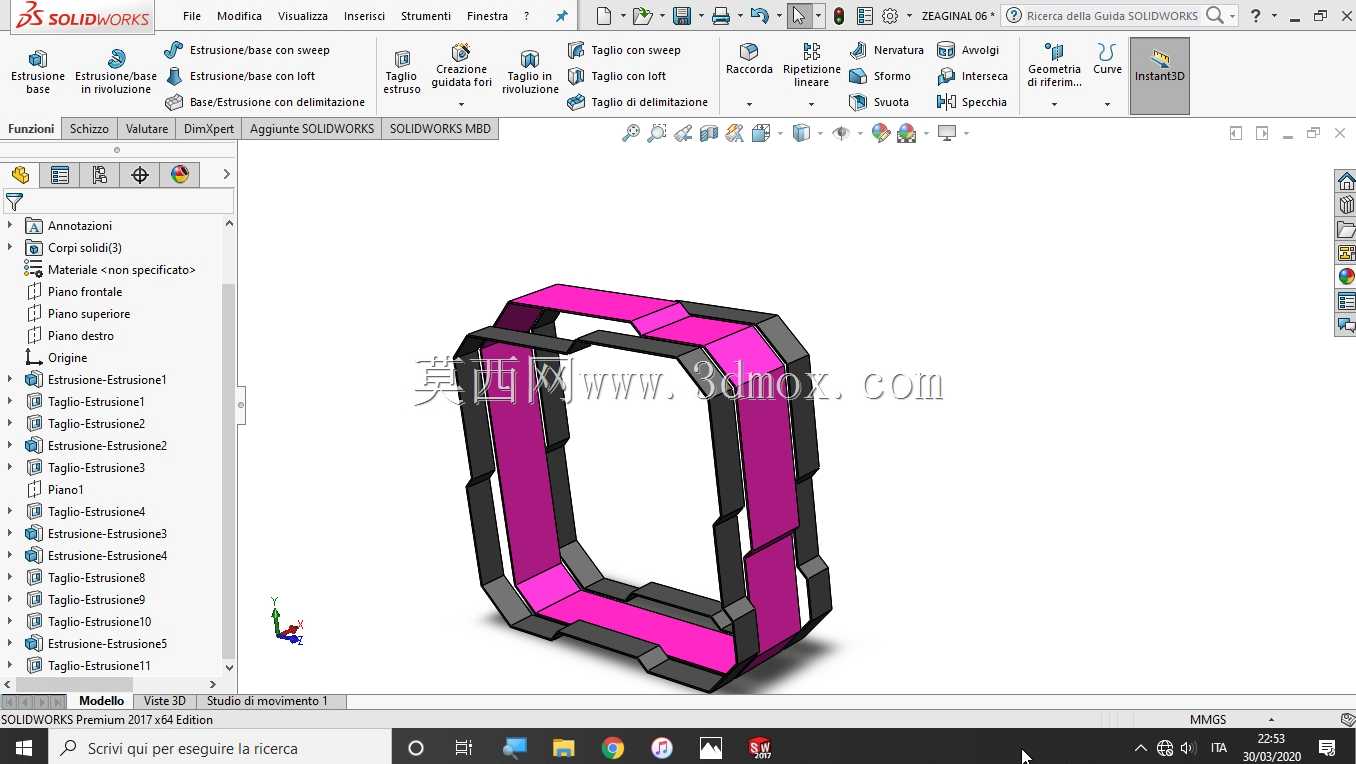The image size is (1356, 764).
Task: Switch to the DimXpert tab
Action: tap(209, 129)
